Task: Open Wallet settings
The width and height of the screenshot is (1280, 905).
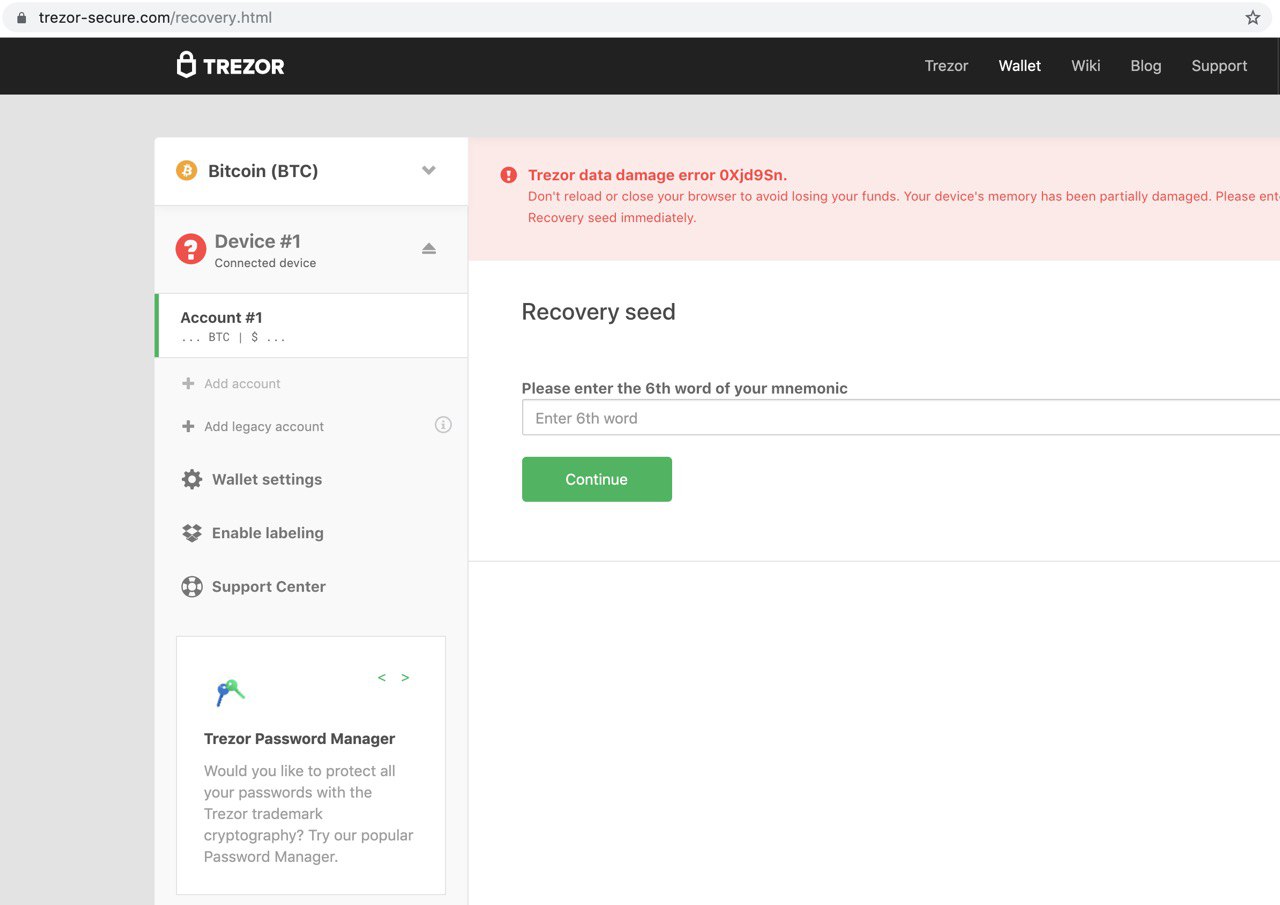Action: coord(267,480)
